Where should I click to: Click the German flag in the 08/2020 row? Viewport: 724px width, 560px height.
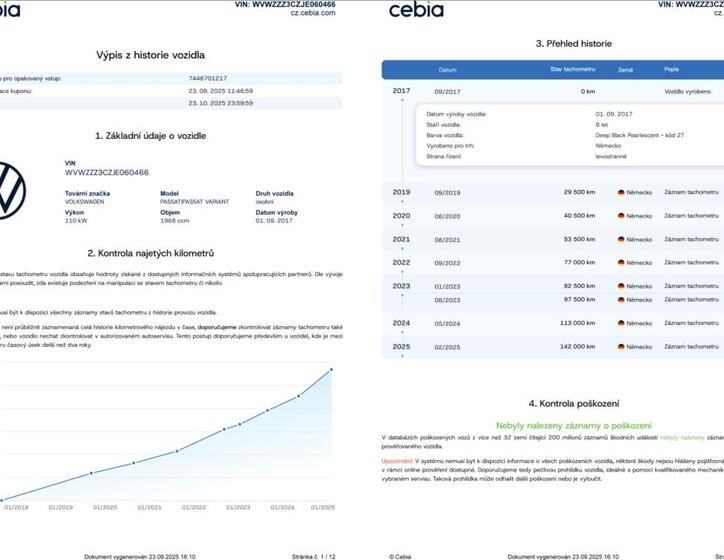pos(621,216)
